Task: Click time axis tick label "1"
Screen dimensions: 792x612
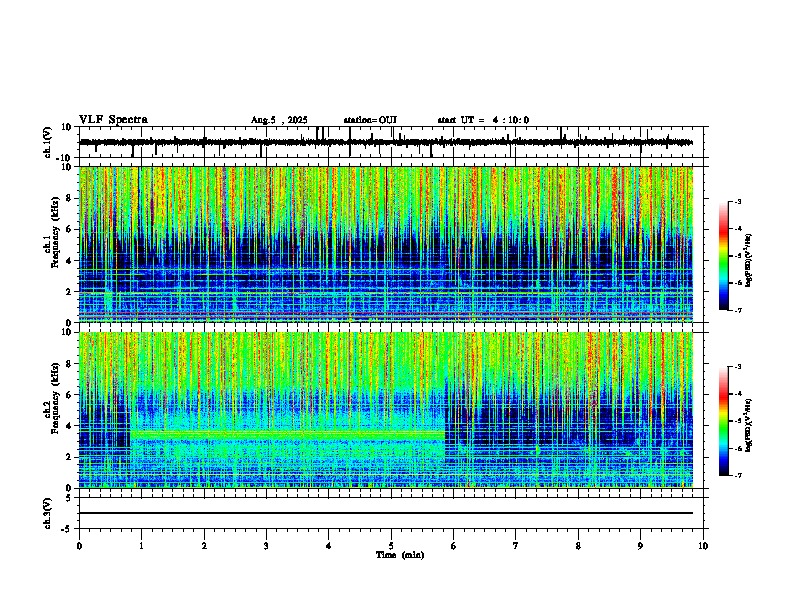Action: [x=142, y=546]
